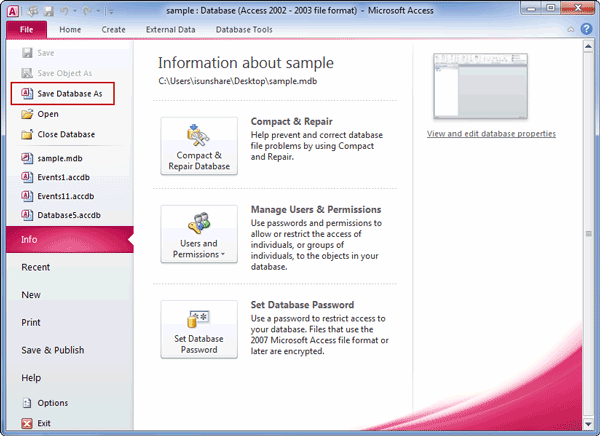Open the Undo history dropdown arrow
The image size is (600, 436).
75,11
